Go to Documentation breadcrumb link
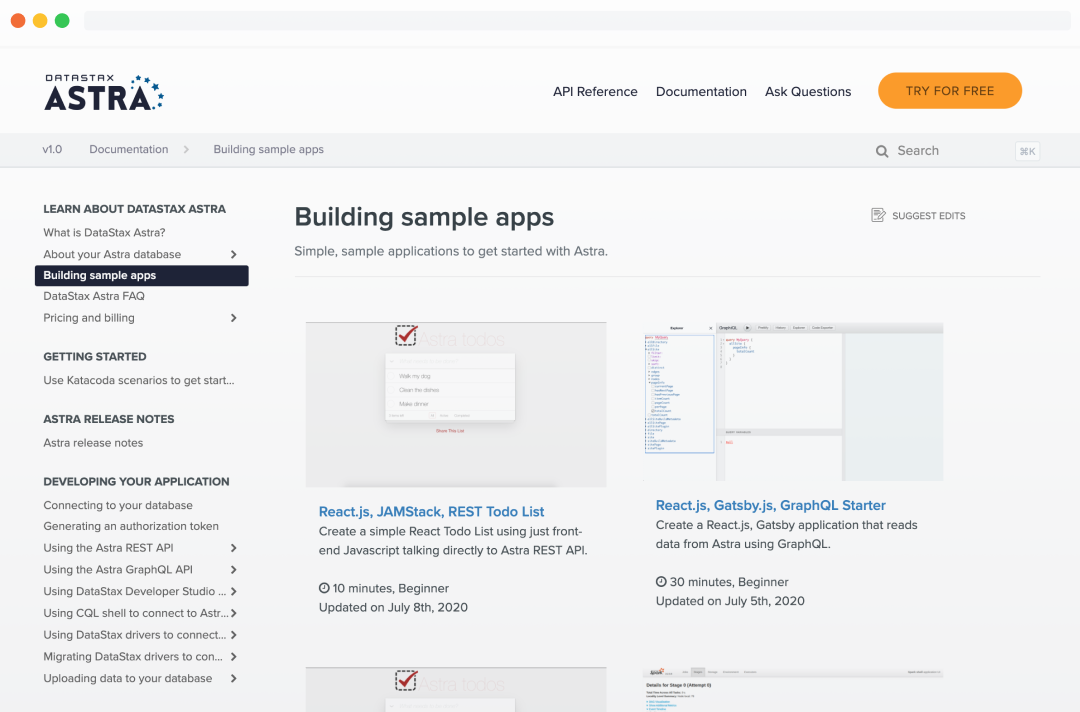This screenshot has width=1080, height=712. [x=129, y=149]
